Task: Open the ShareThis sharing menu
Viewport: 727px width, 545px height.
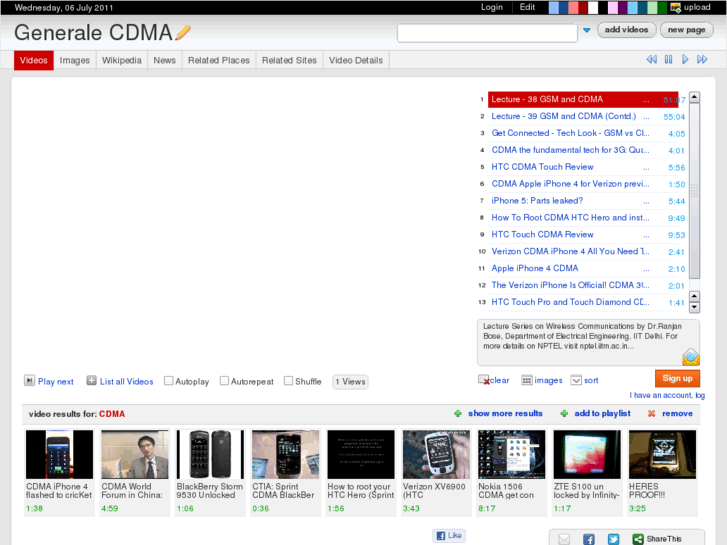Action: (x=657, y=539)
